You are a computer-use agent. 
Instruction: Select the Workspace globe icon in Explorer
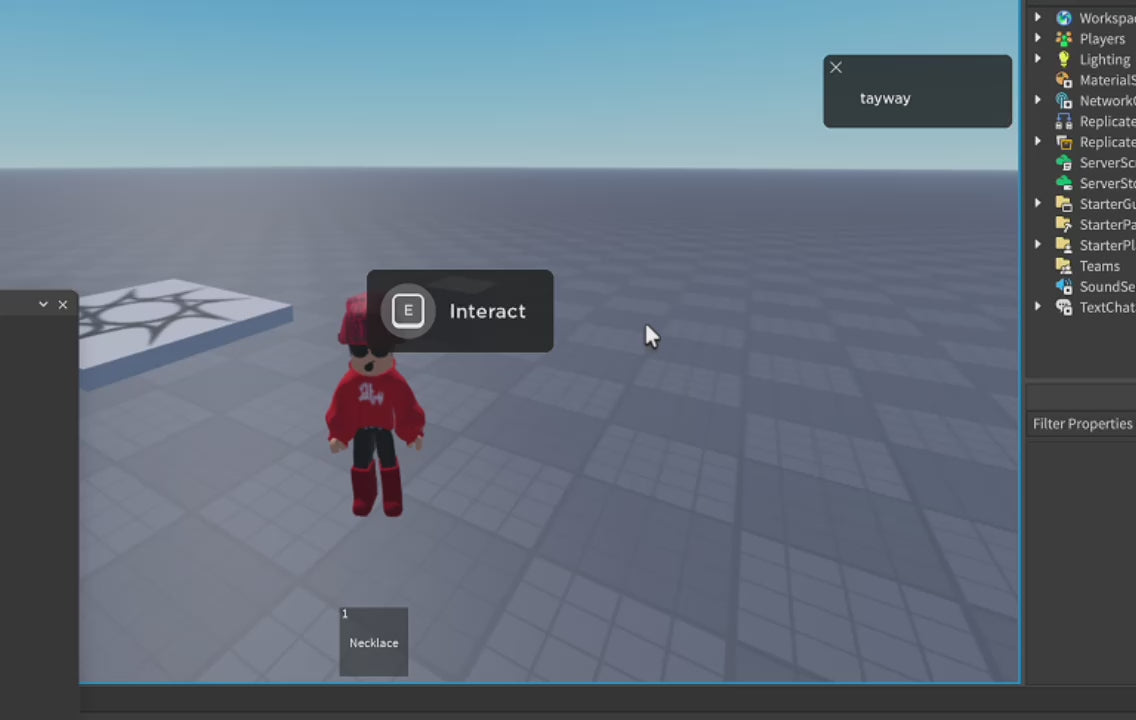[x=1064, y=18]
